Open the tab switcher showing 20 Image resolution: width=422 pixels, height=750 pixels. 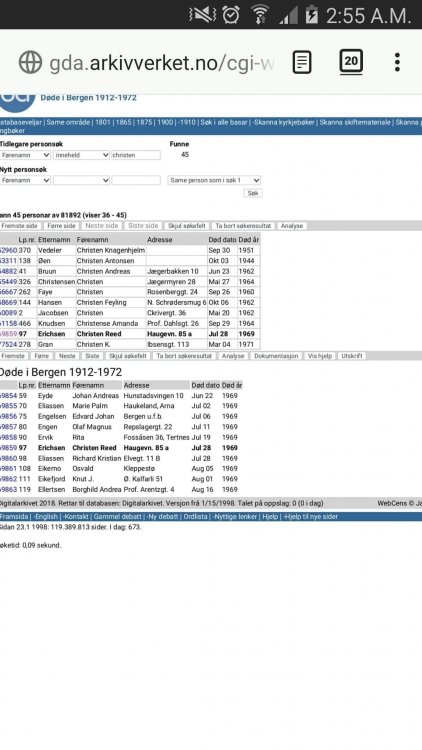pyautogui.click(x=351, y=62)
